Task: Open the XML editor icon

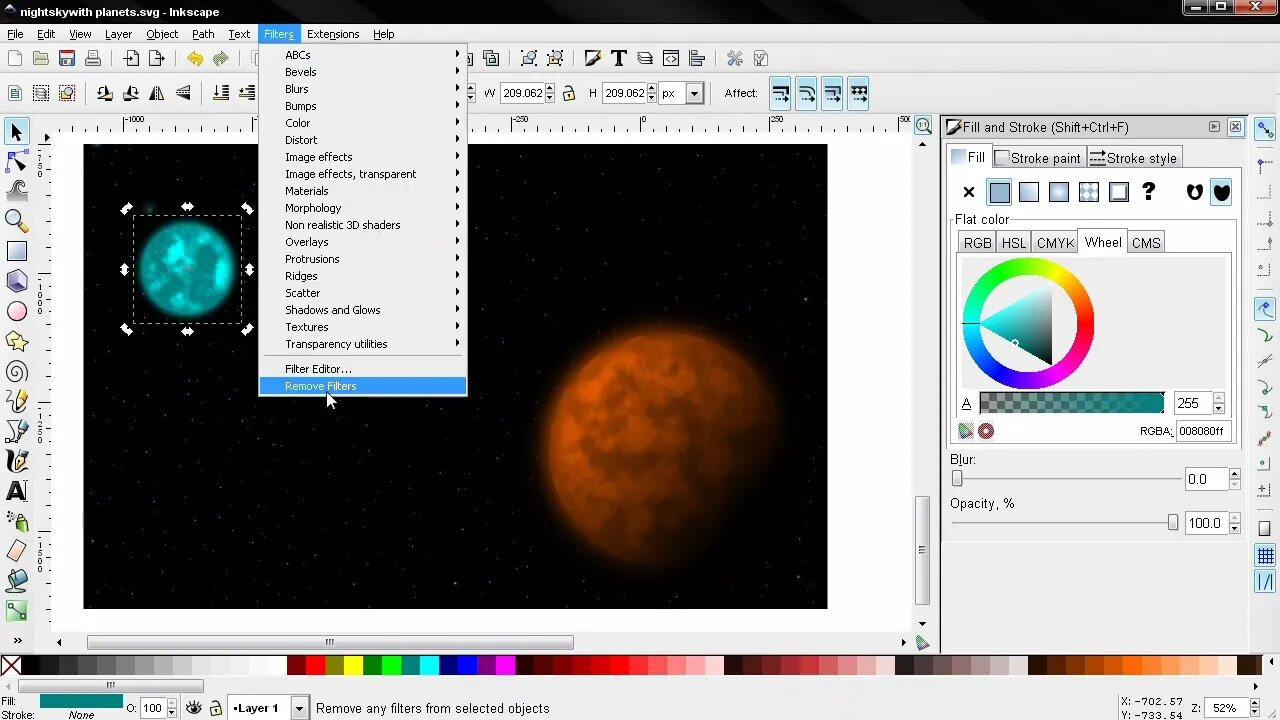Action: 671,59
